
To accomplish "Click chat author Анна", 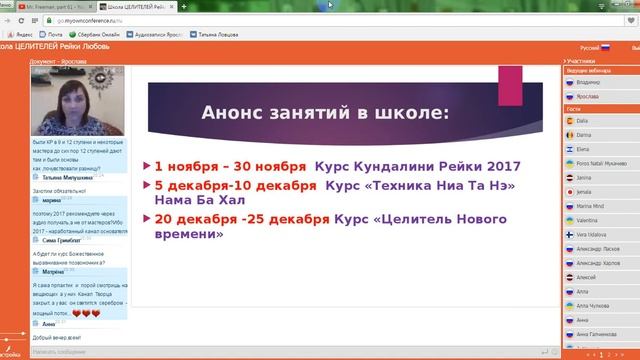I will [49, 324].
